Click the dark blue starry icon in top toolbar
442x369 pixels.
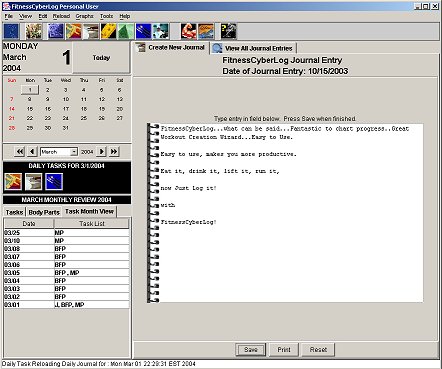coord(11,31)
